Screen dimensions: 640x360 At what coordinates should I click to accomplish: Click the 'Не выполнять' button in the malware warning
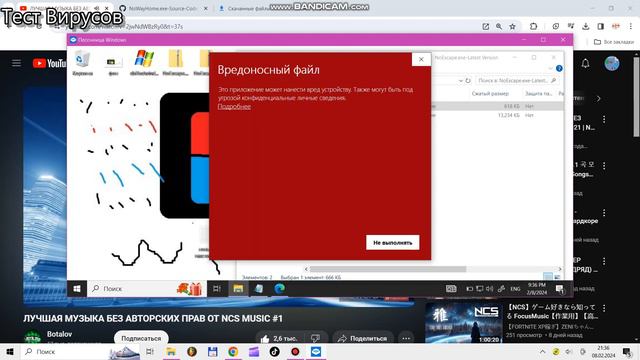(x=392, y=242)
